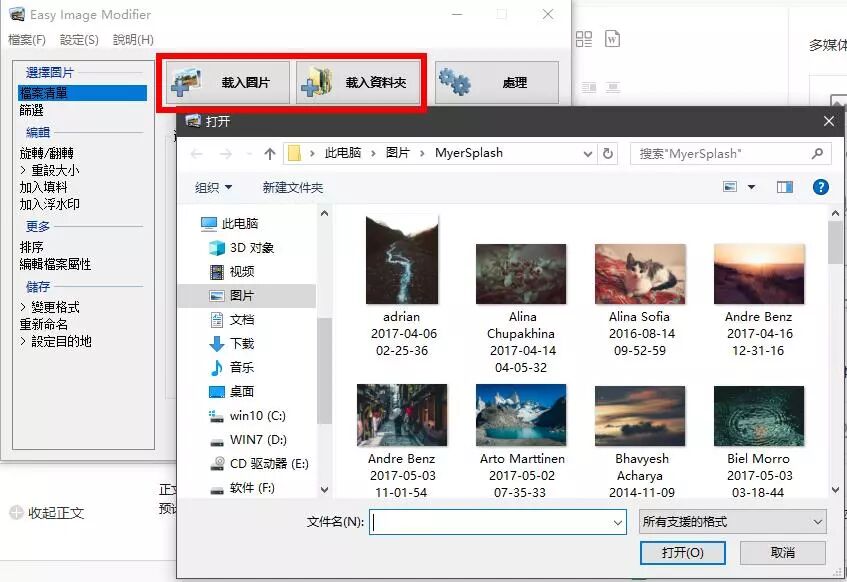Open the 组织 organize dropdown
The width and height of the screenshot is (847, 582).
tap(206, 186)
